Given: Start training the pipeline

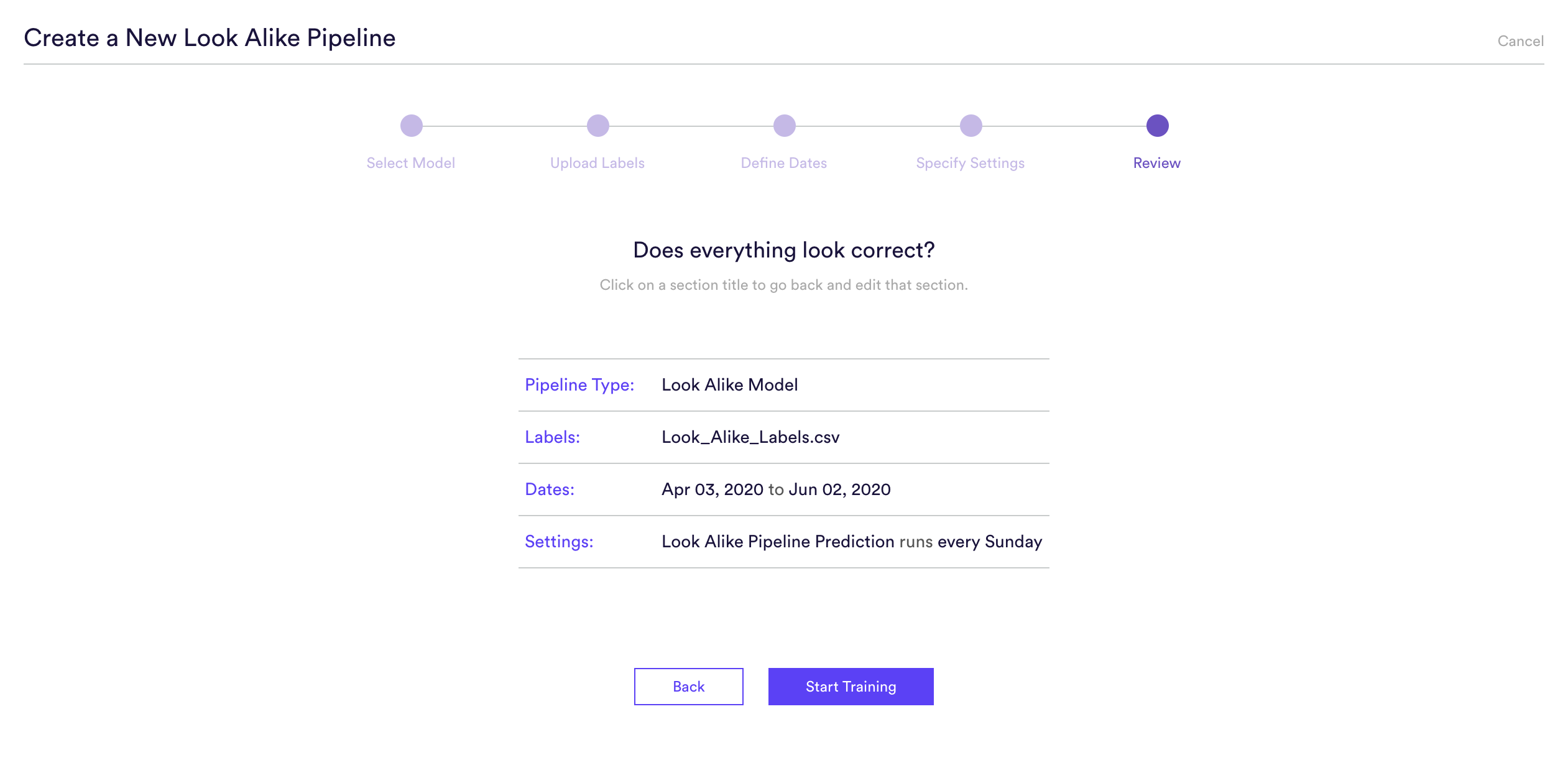Looking at the screenshot, I should tap(851, 687).
